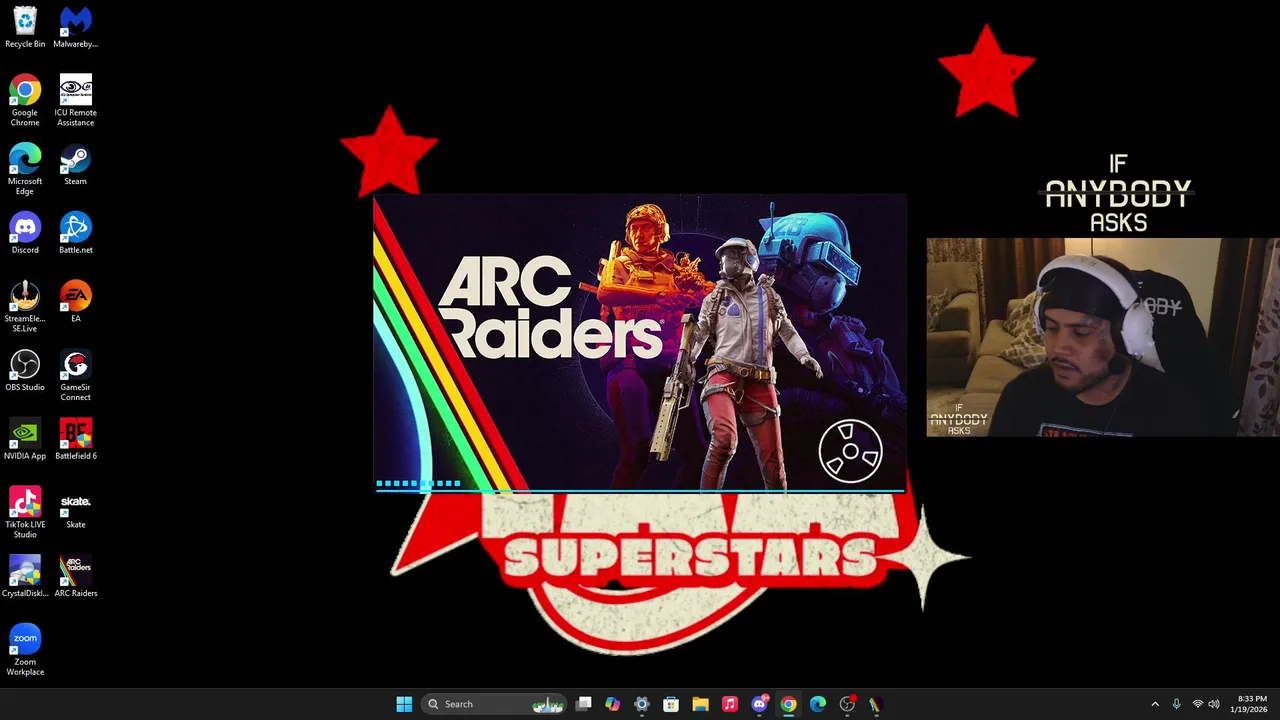Screen dimensions: 1280x720
Task: Open Wi-Fi network quick settings
Action: click(x=1197, y=704)
